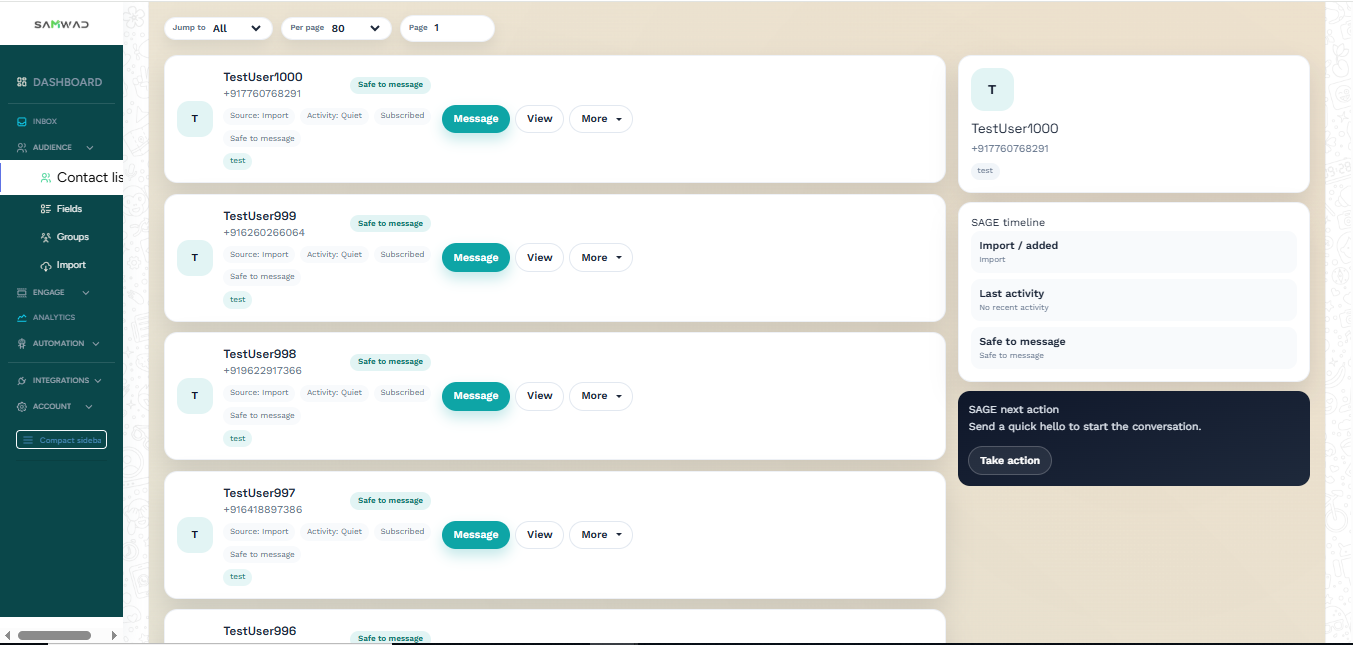Open the Engage menu item
The height and width of the screenshot is (645, 1353).
coord(48,293)
